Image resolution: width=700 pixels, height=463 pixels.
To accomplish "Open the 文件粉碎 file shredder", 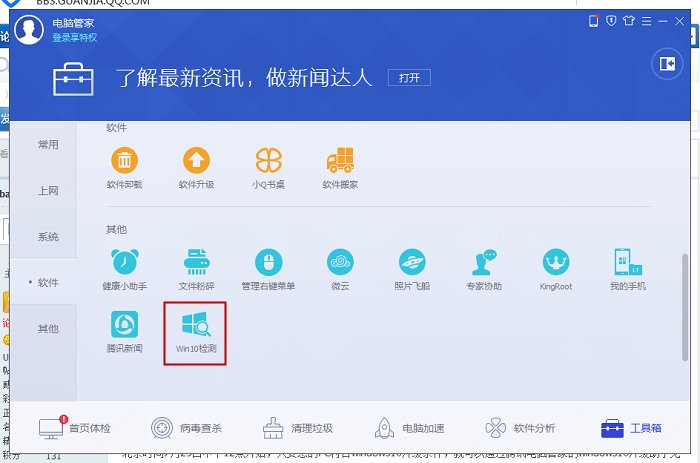I will (x=196, y=263).
